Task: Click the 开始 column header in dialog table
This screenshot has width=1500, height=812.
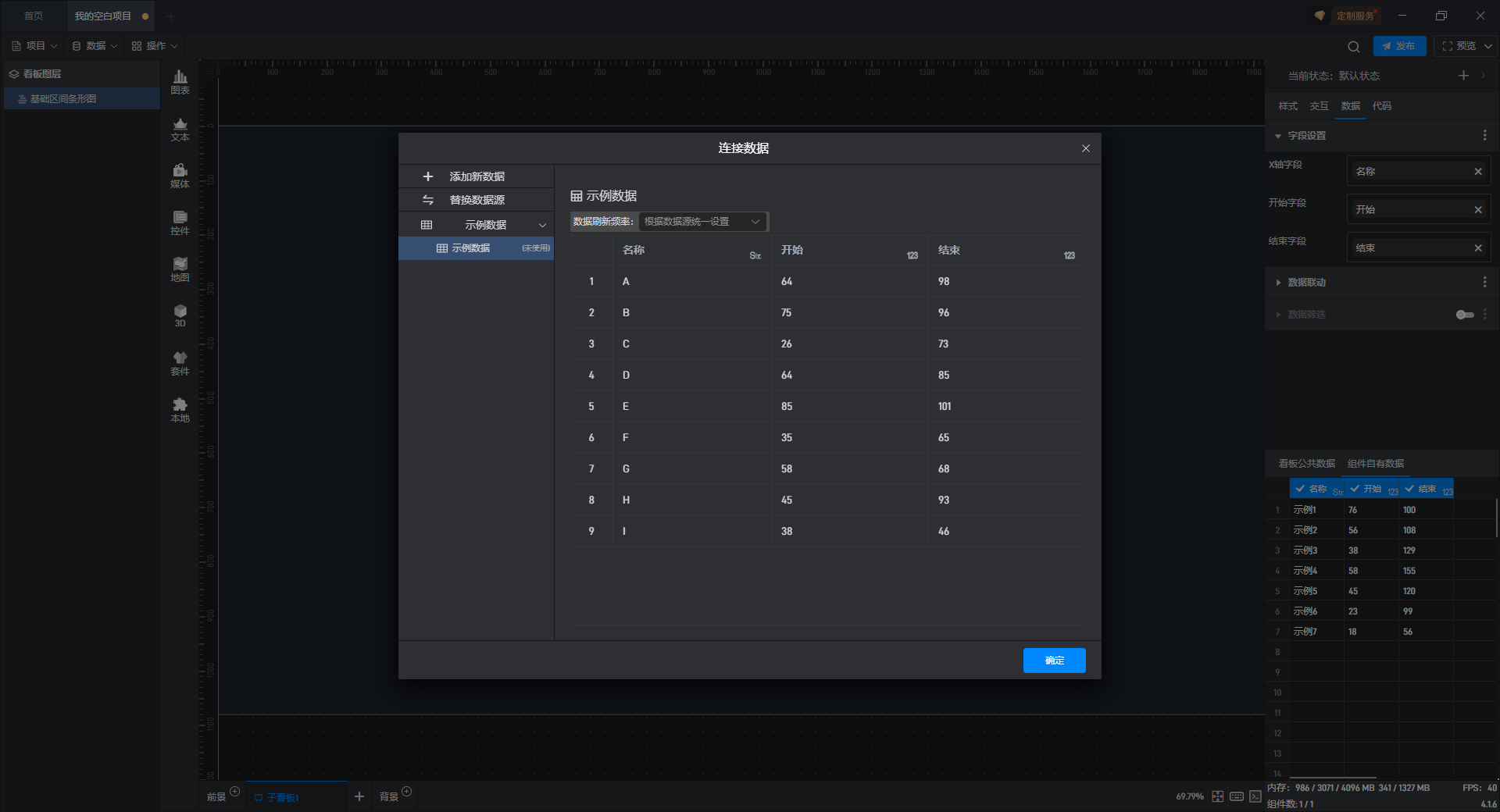Action: point(849,251)
